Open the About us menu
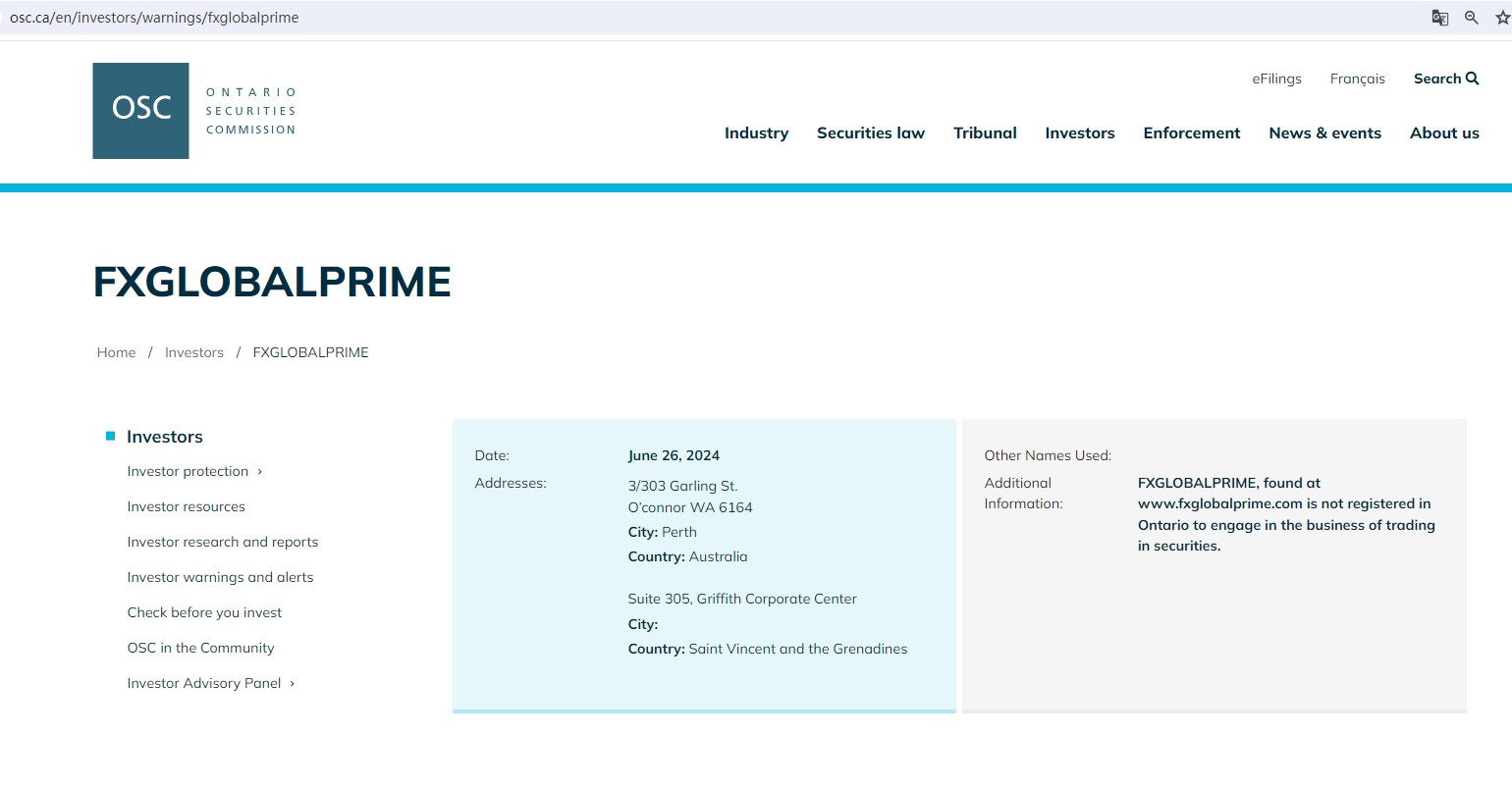 tap(1443, 133)
